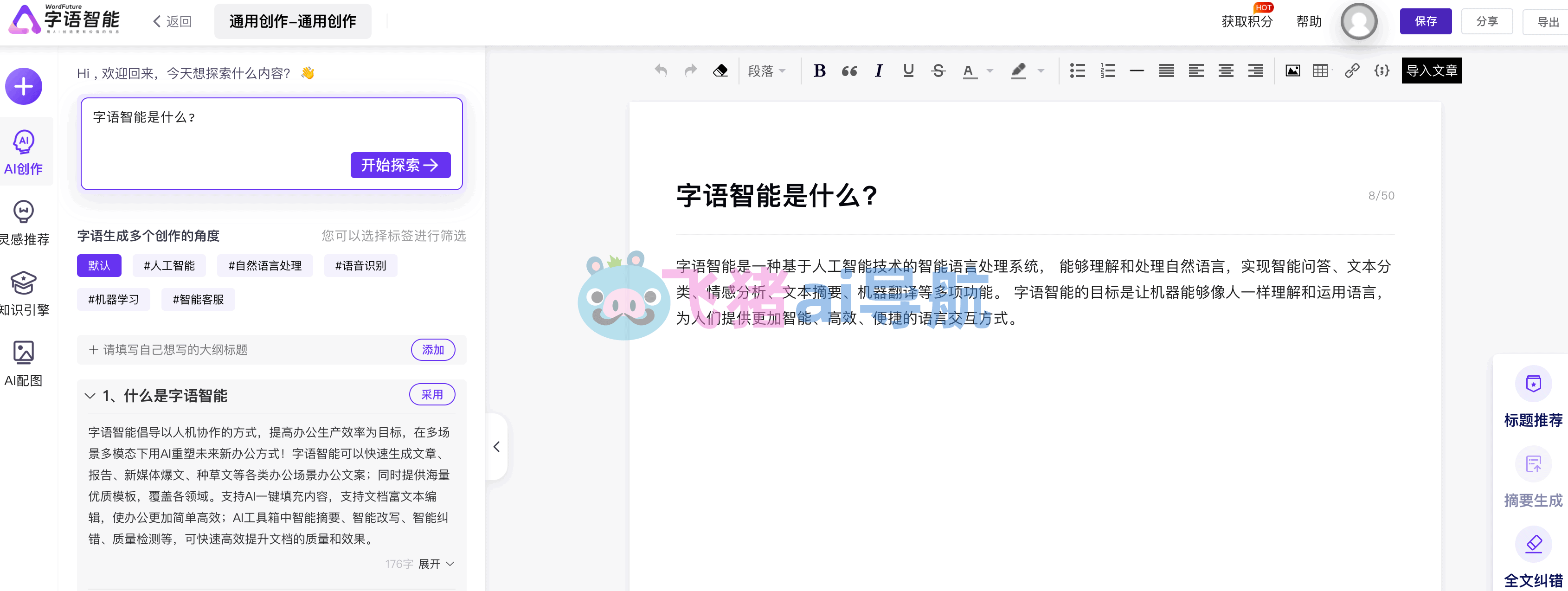Justify the paragraph text
This screenshot has width=1568, height=591.
pyautogui.click(x=1166, y=71)
